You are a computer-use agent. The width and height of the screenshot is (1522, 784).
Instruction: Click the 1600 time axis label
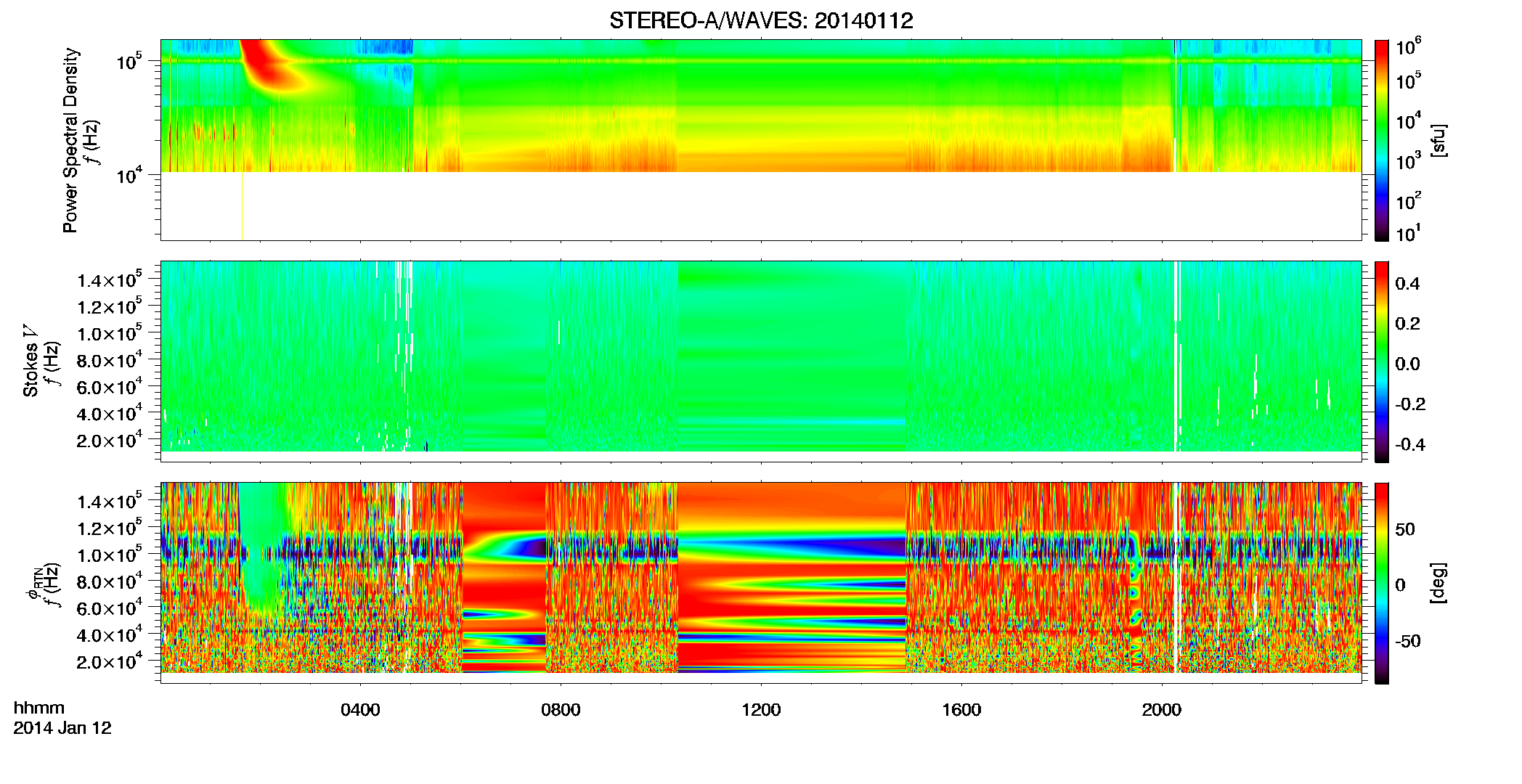coord(961,710)
